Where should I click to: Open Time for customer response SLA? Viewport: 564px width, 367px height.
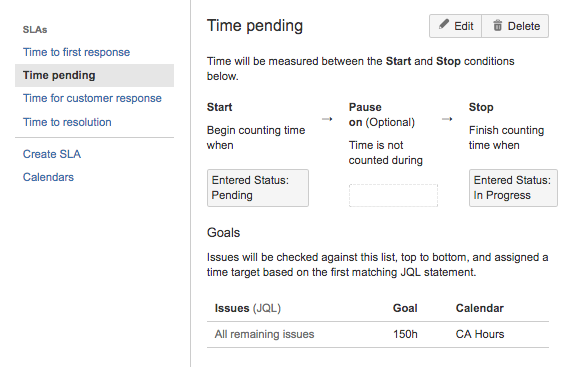[92, 98]
